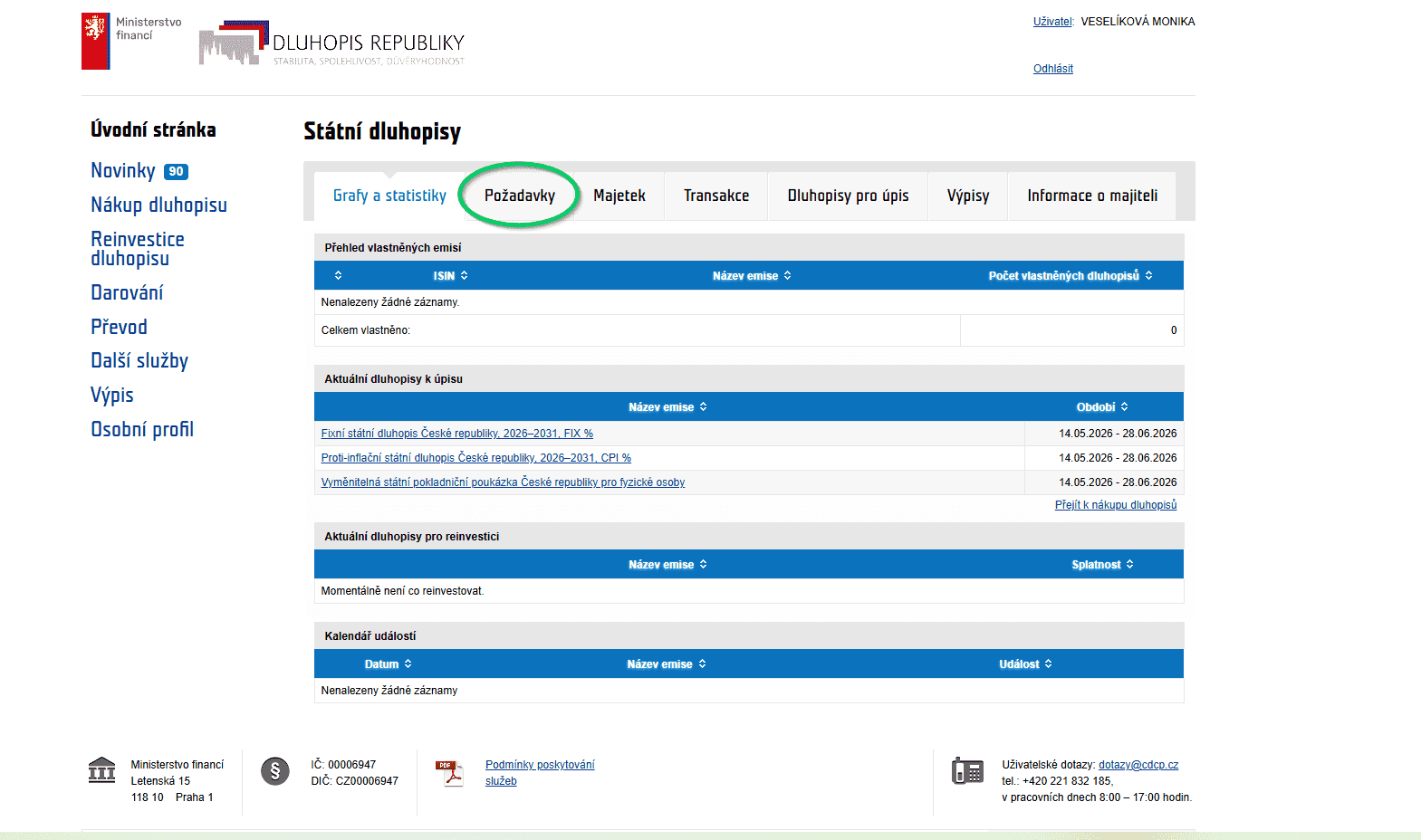This screenshot has height=840, width=1421.
Task: Open Fixní státní dluhopis 2026–2031 FIX % link
Action: [x=457, y=434]
